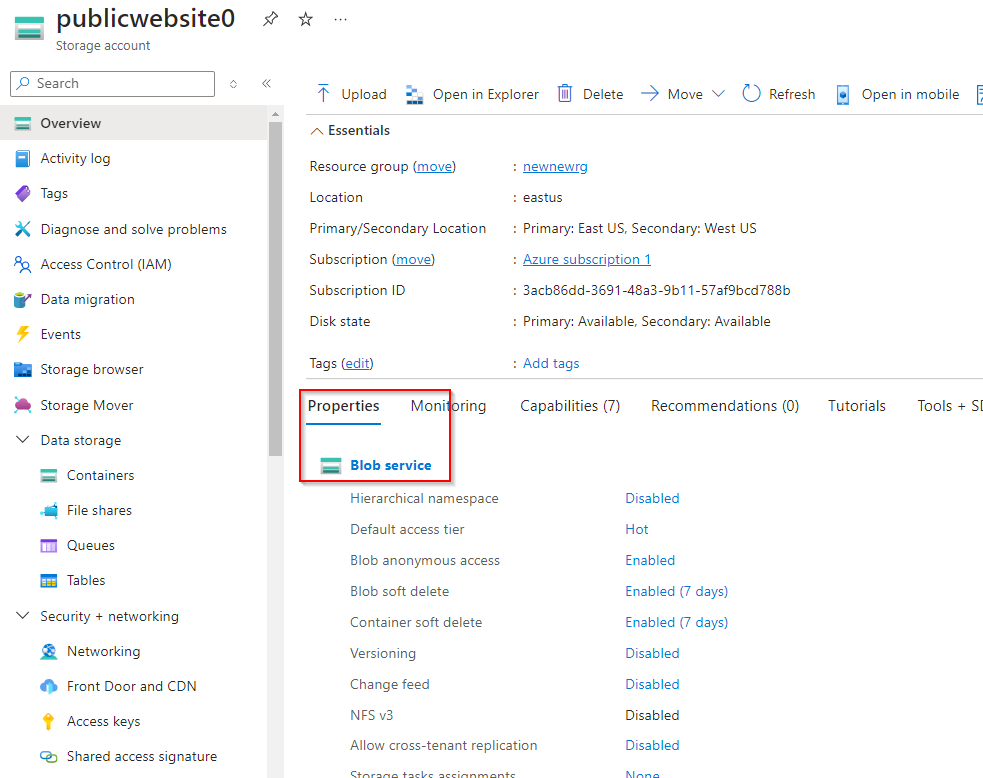This screenshot has height=778, width=983.
Task: Click the Events lightning icon
Action: pos(23,334)
